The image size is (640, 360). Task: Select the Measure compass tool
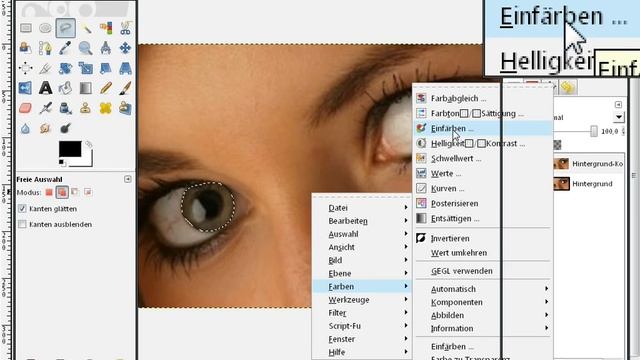tap(105, 48)
